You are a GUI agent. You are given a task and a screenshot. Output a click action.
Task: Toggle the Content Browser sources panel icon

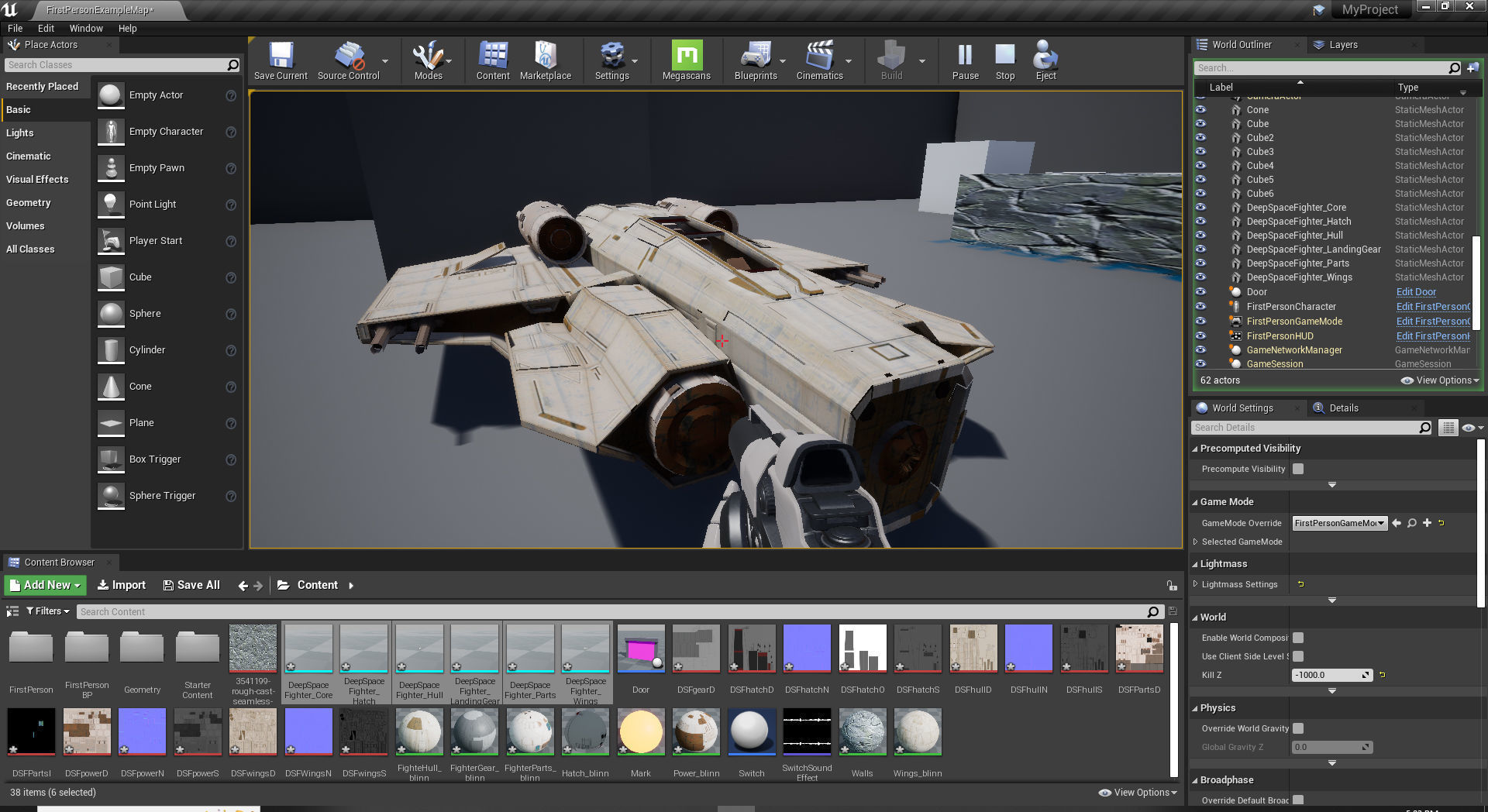pyautogui.click(x=12, y=611)
